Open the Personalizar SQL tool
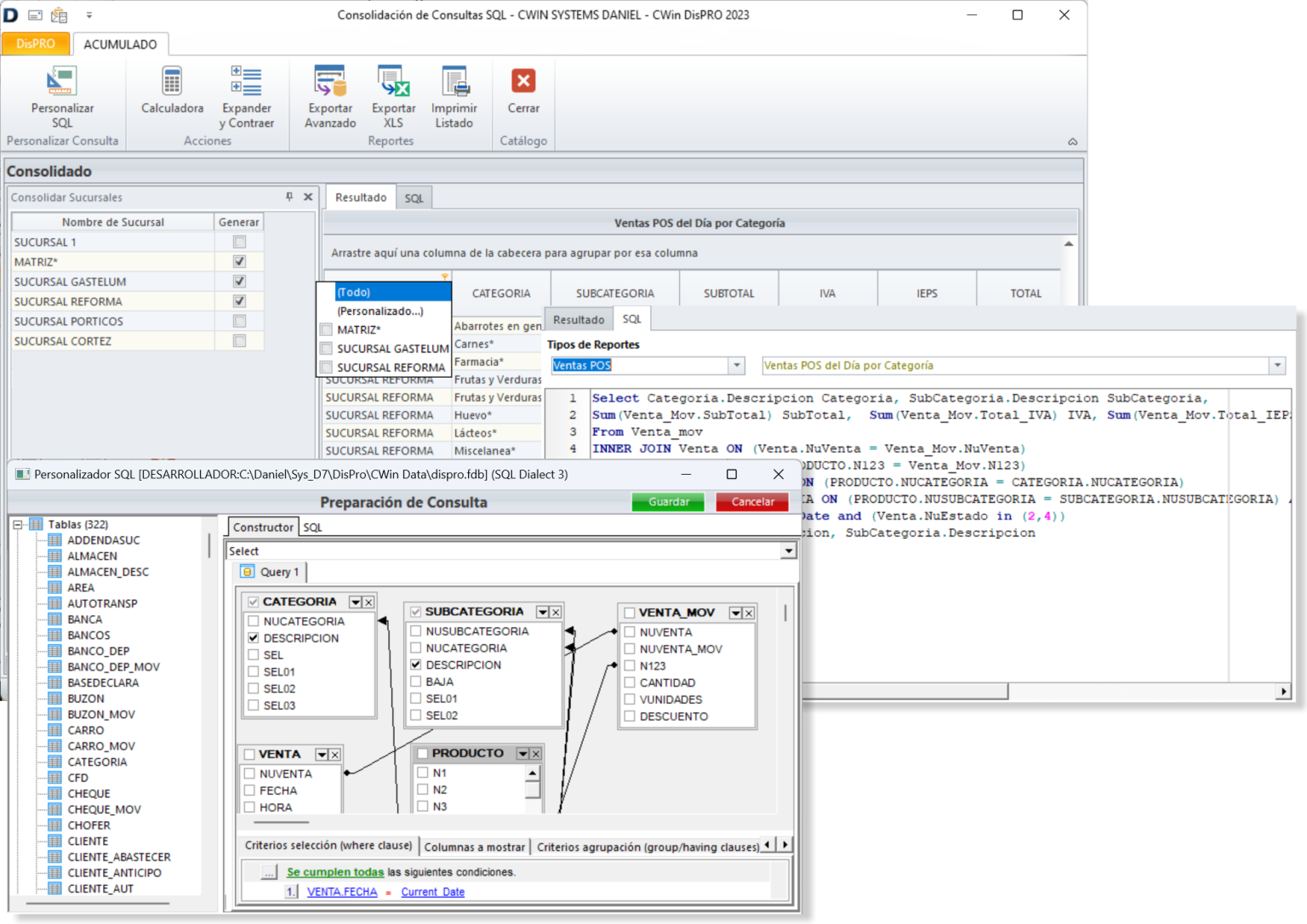Image resolution: width=1307 pixels, height=924 pixels. click(x=61, y=83)
